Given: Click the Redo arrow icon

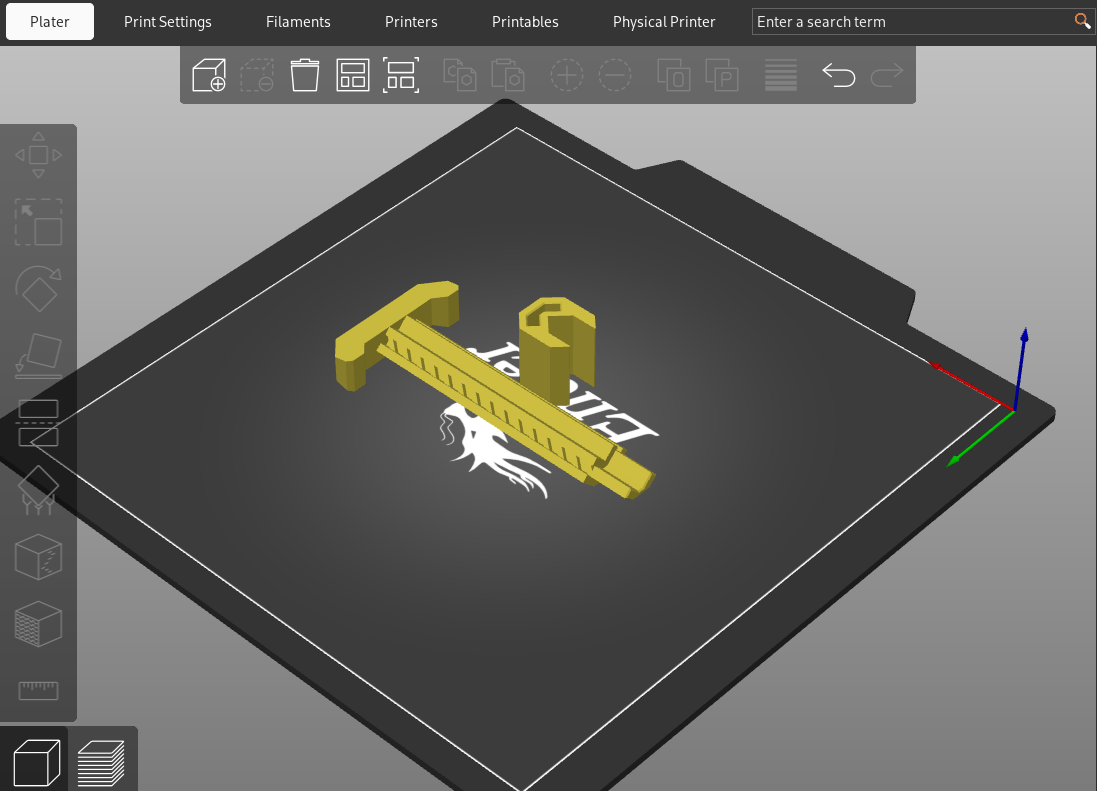Looking at the screenshot, I should pos(887,75).
